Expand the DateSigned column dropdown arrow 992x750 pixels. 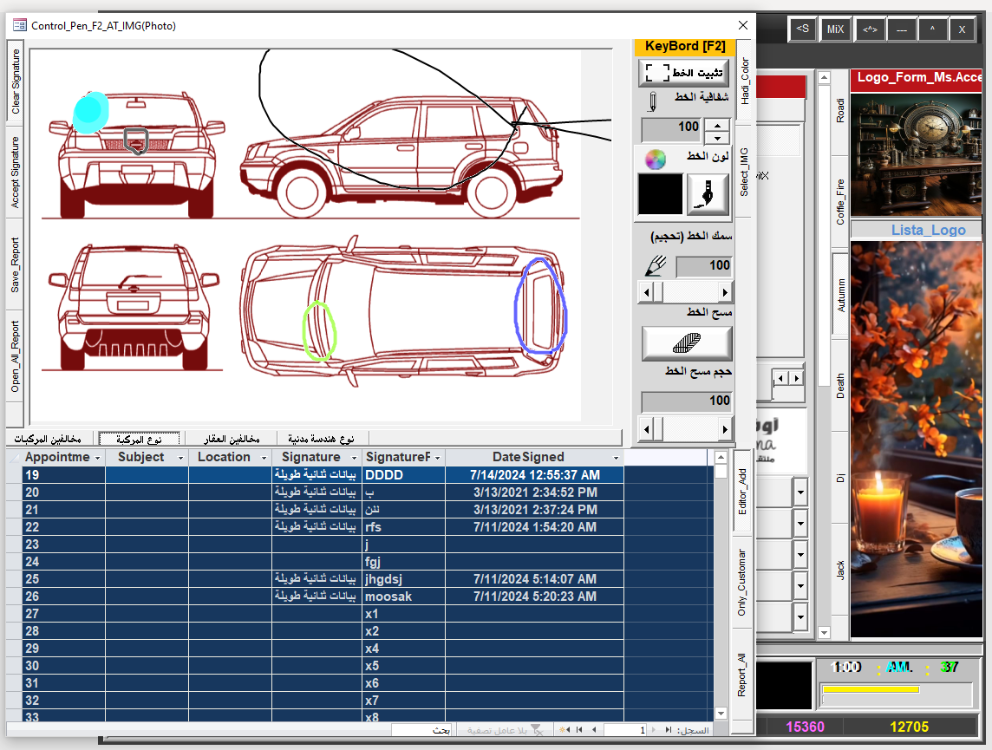(x=616, y=457)
